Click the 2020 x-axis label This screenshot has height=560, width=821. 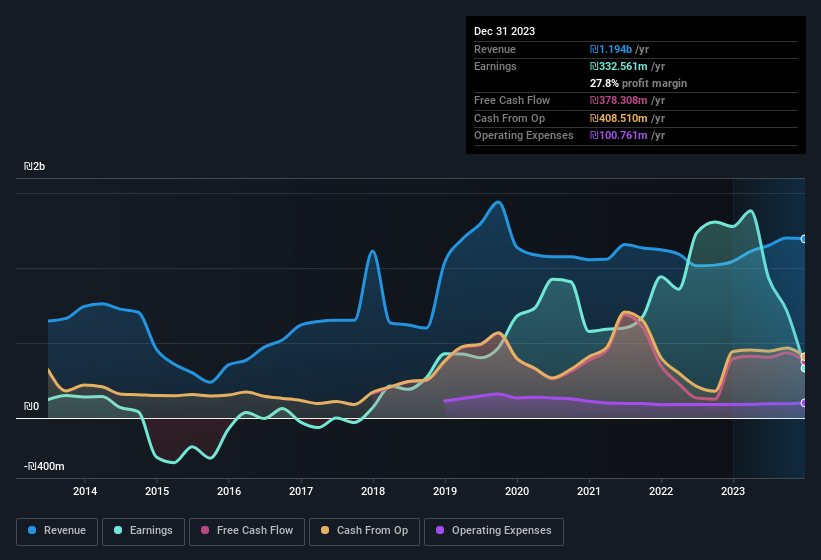pyautogui.click(x=517, y=491)
